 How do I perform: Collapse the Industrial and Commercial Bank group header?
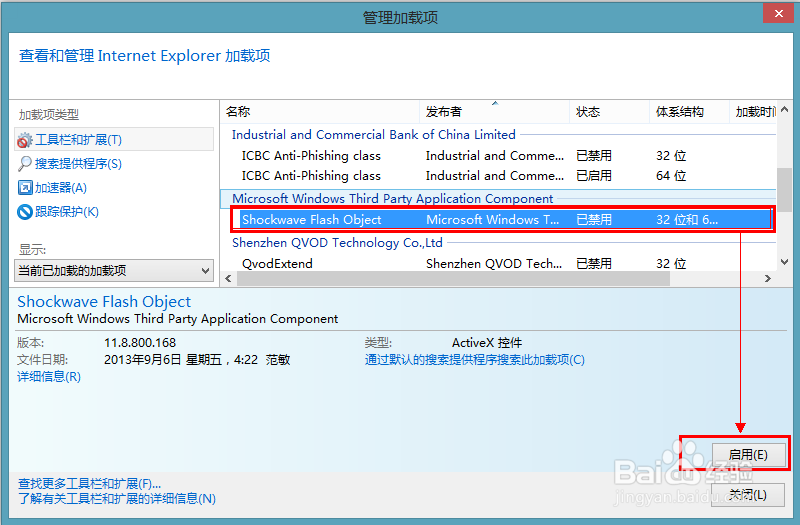(x=373, y=135)
